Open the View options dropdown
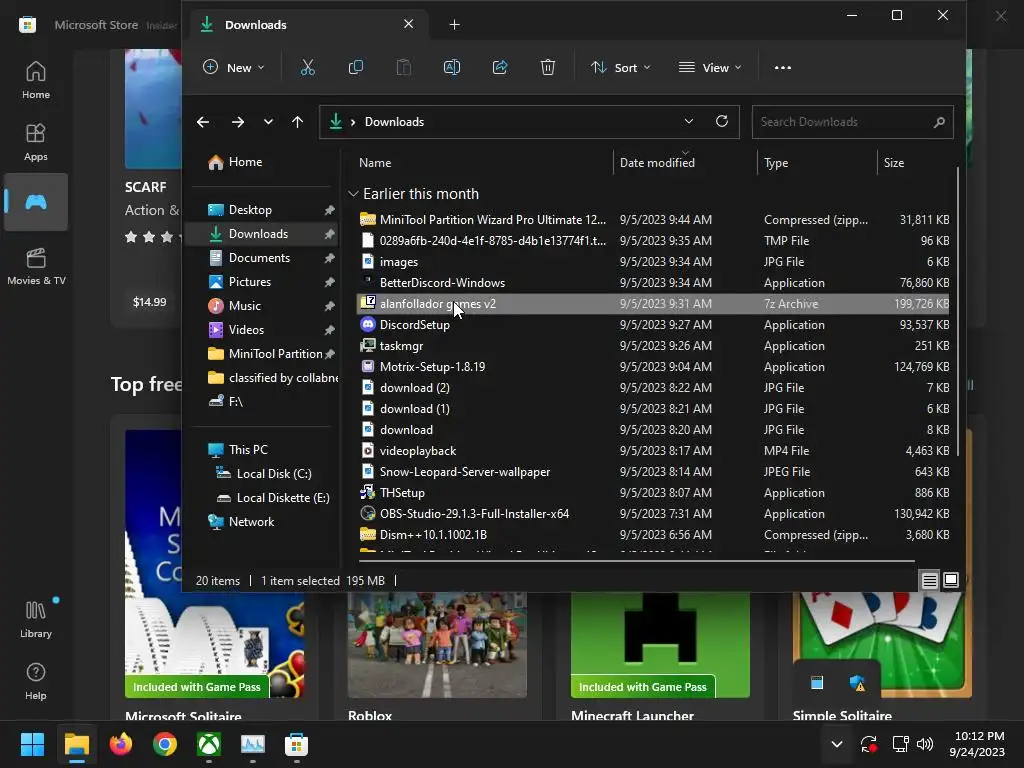The height and width of the screenshot is (768, 1024). coord(710,67)
